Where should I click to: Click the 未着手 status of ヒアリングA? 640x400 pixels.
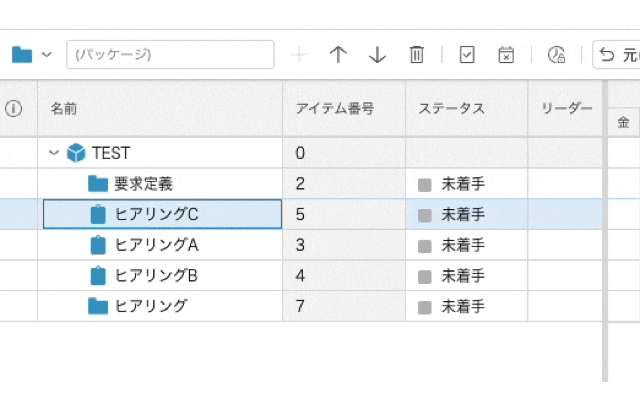click(463, 245)
